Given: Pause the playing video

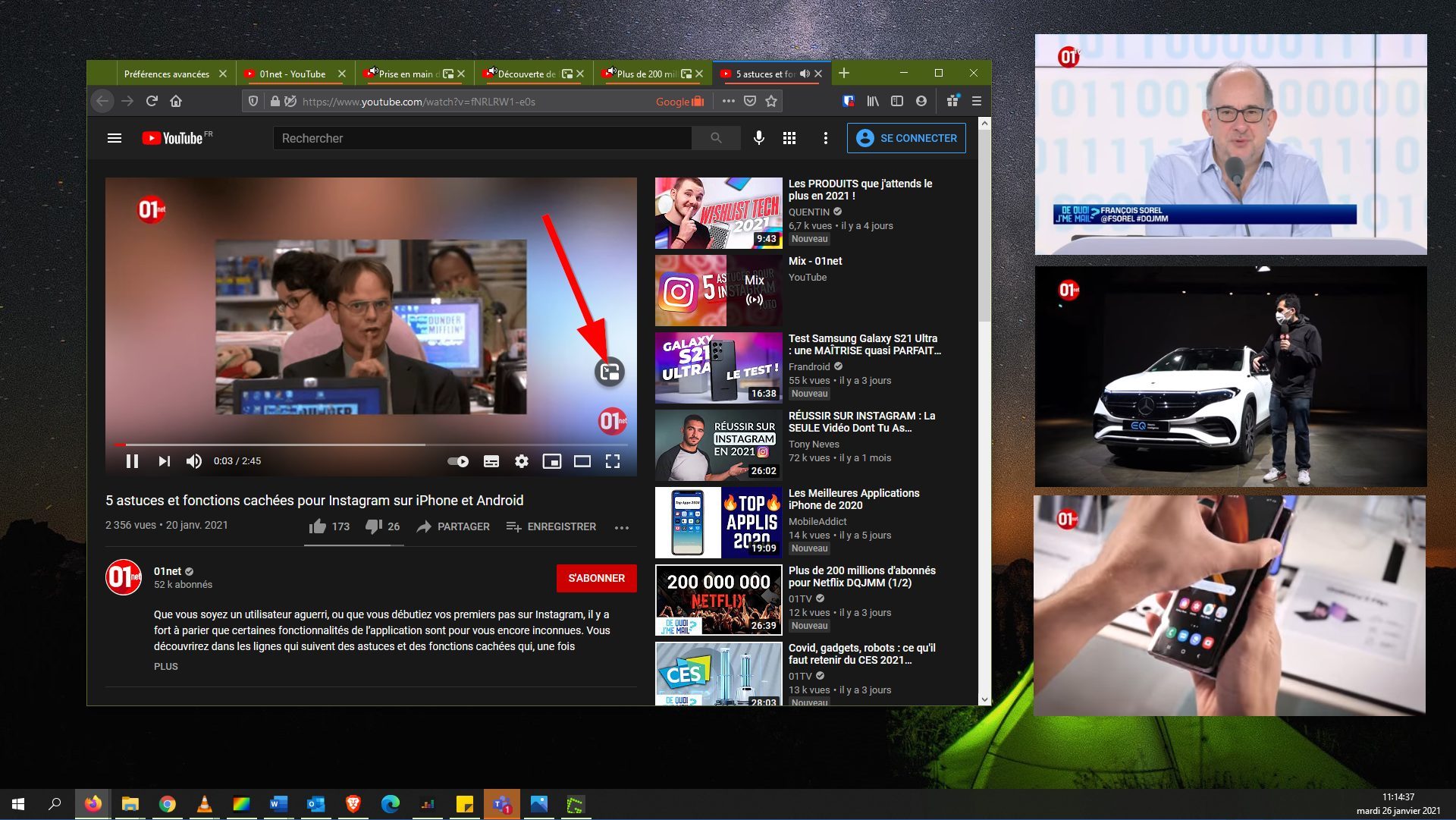Looking at the screenshot, I should pyautogui.click(x=132, y=461).
